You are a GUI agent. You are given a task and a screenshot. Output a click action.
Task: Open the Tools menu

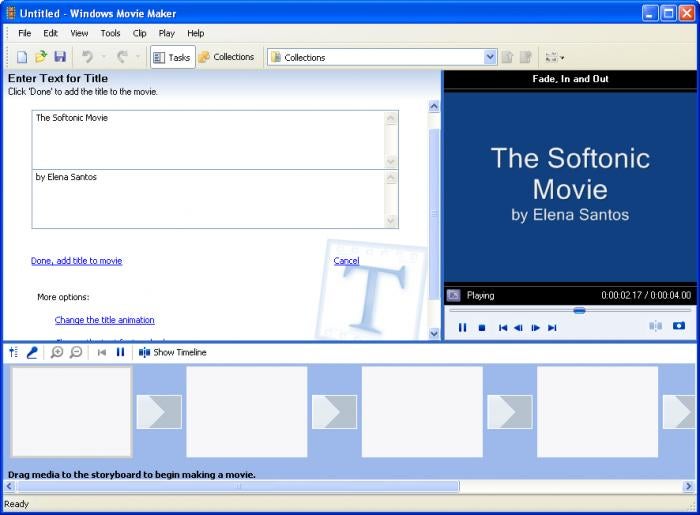(110, 33)
